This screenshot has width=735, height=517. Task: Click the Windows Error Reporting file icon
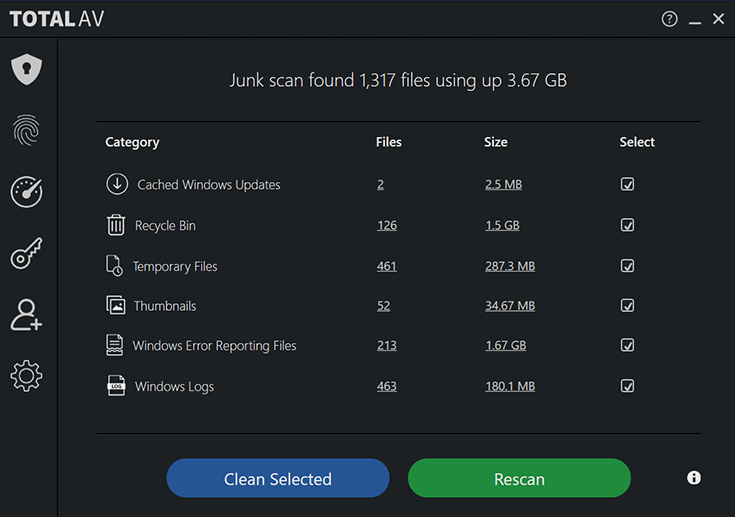pos(114,345)
